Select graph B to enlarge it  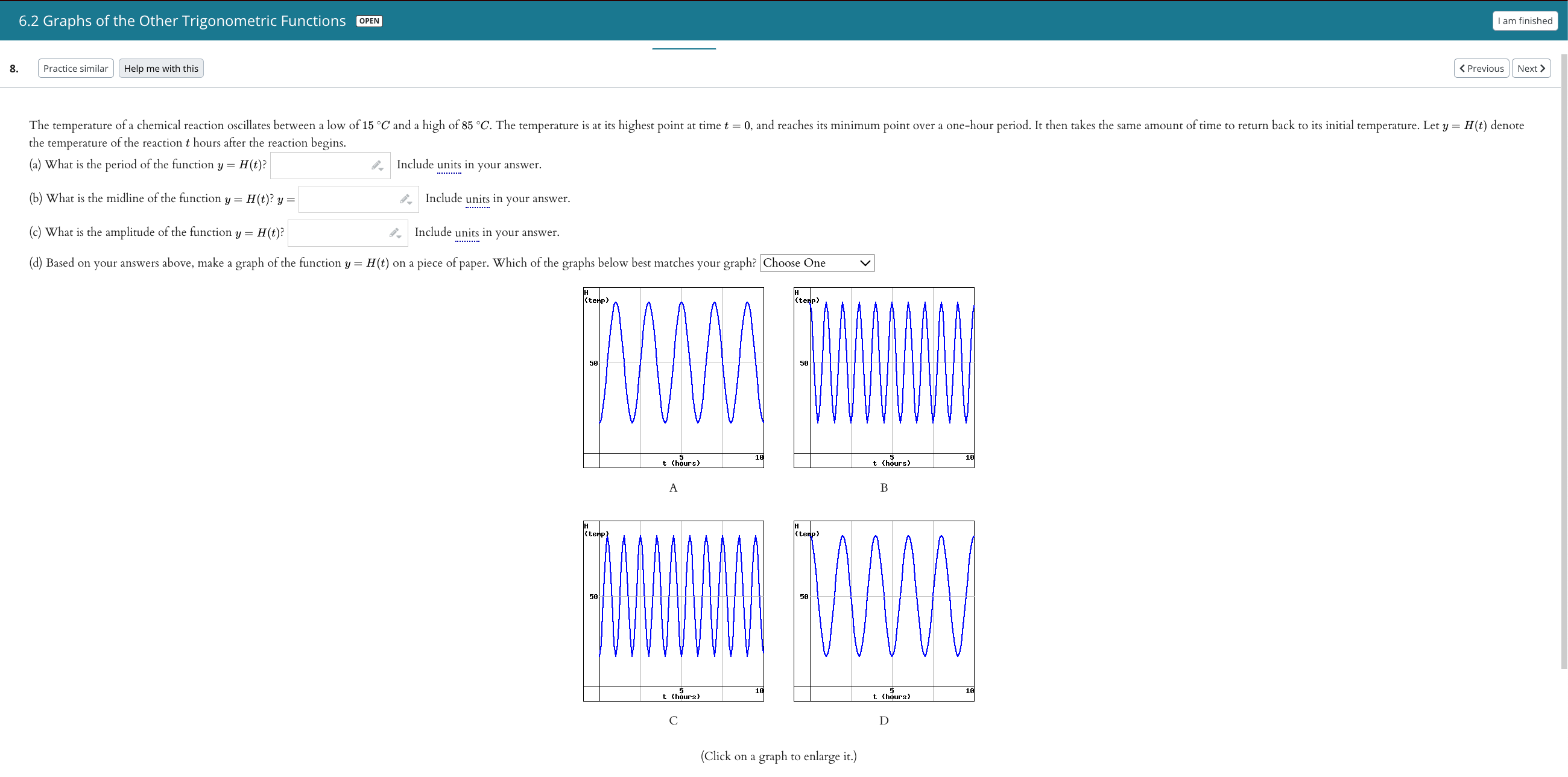pos(884,376)
